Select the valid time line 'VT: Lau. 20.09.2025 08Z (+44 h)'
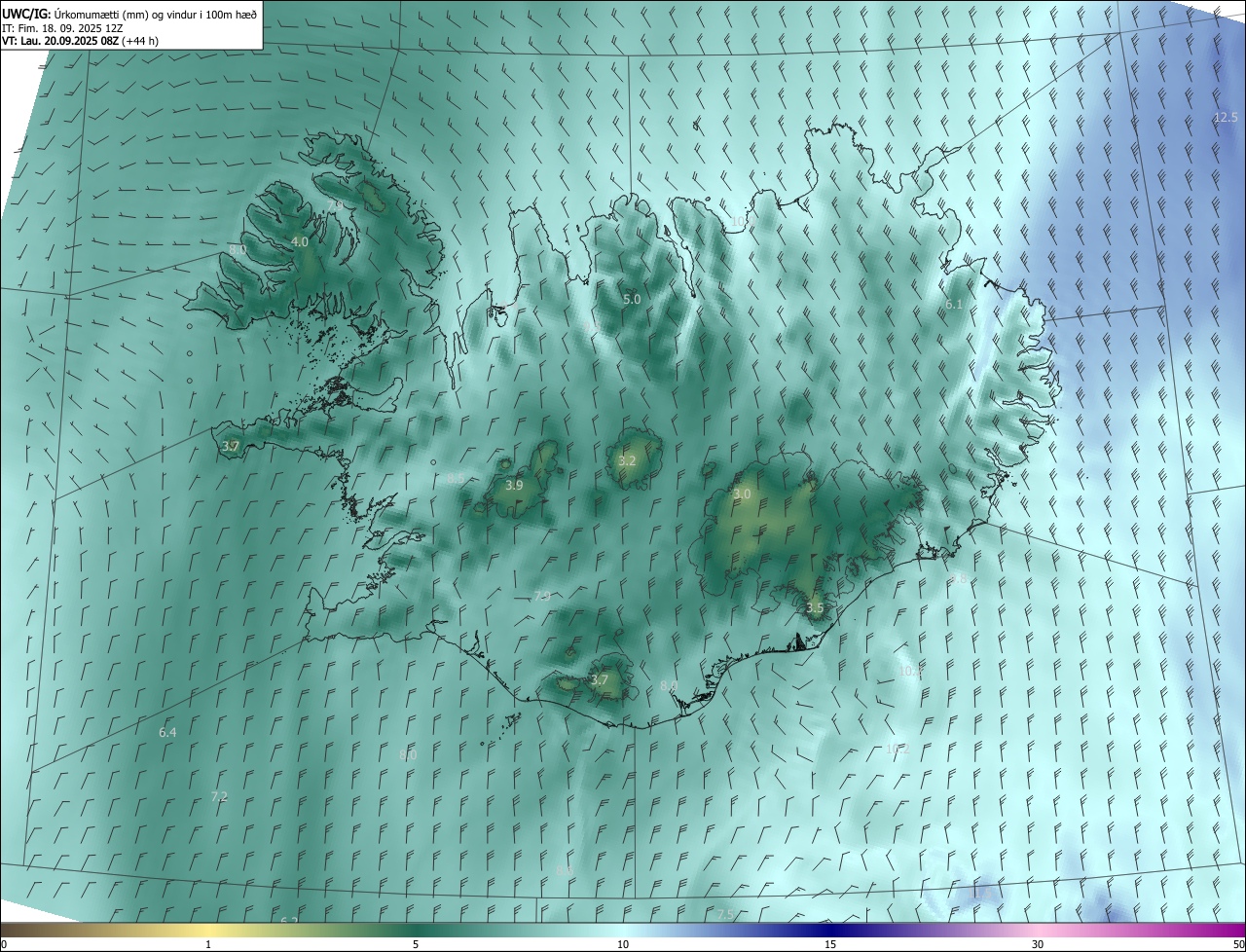 [x=81, y=41]
